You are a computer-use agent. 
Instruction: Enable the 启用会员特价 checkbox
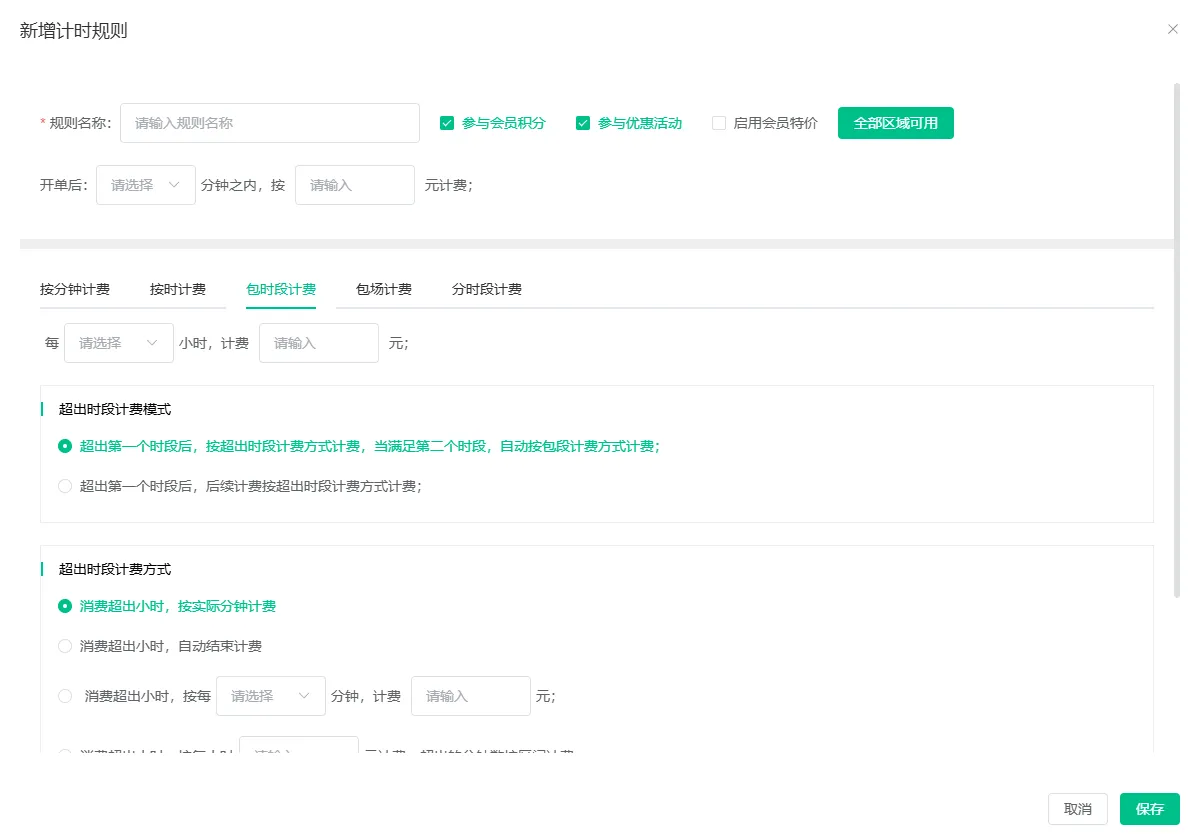719,122
